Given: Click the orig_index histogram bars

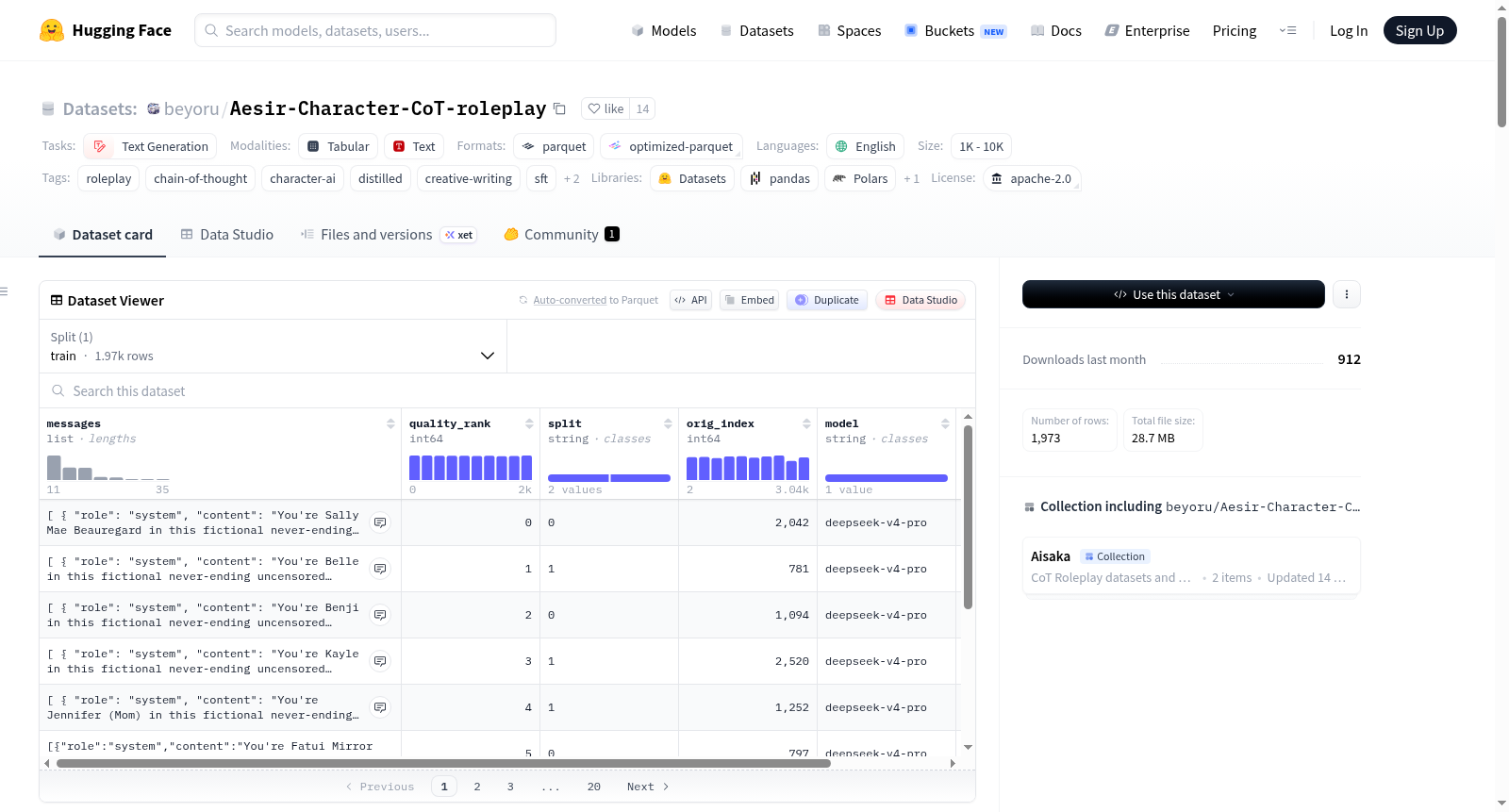Looking at the screenshot, I should (748, 468).
